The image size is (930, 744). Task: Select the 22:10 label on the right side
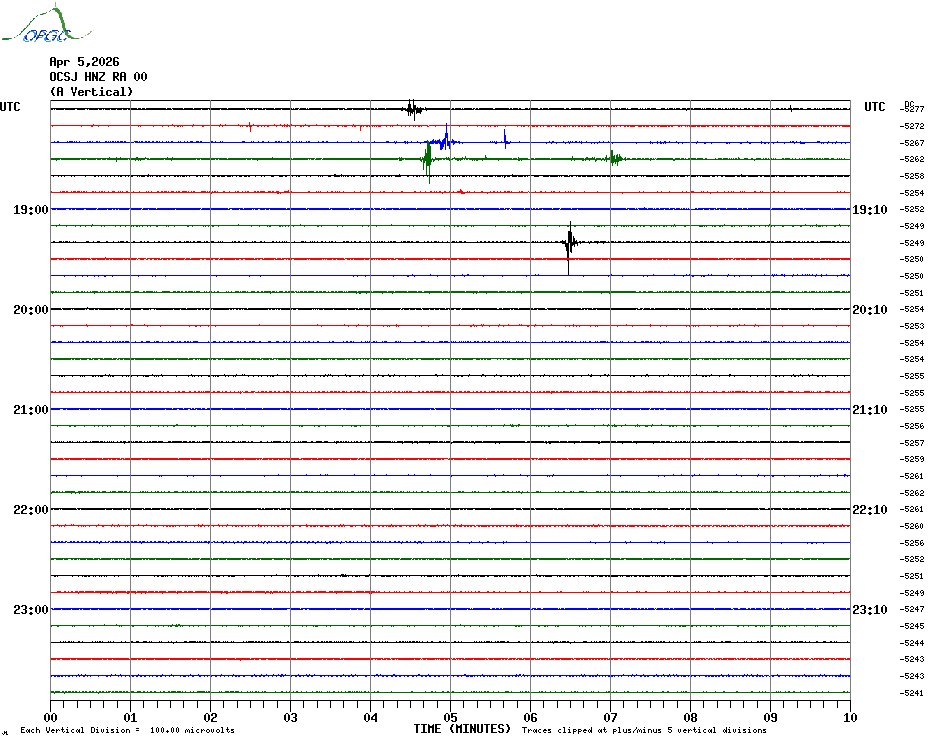(868, 510)
